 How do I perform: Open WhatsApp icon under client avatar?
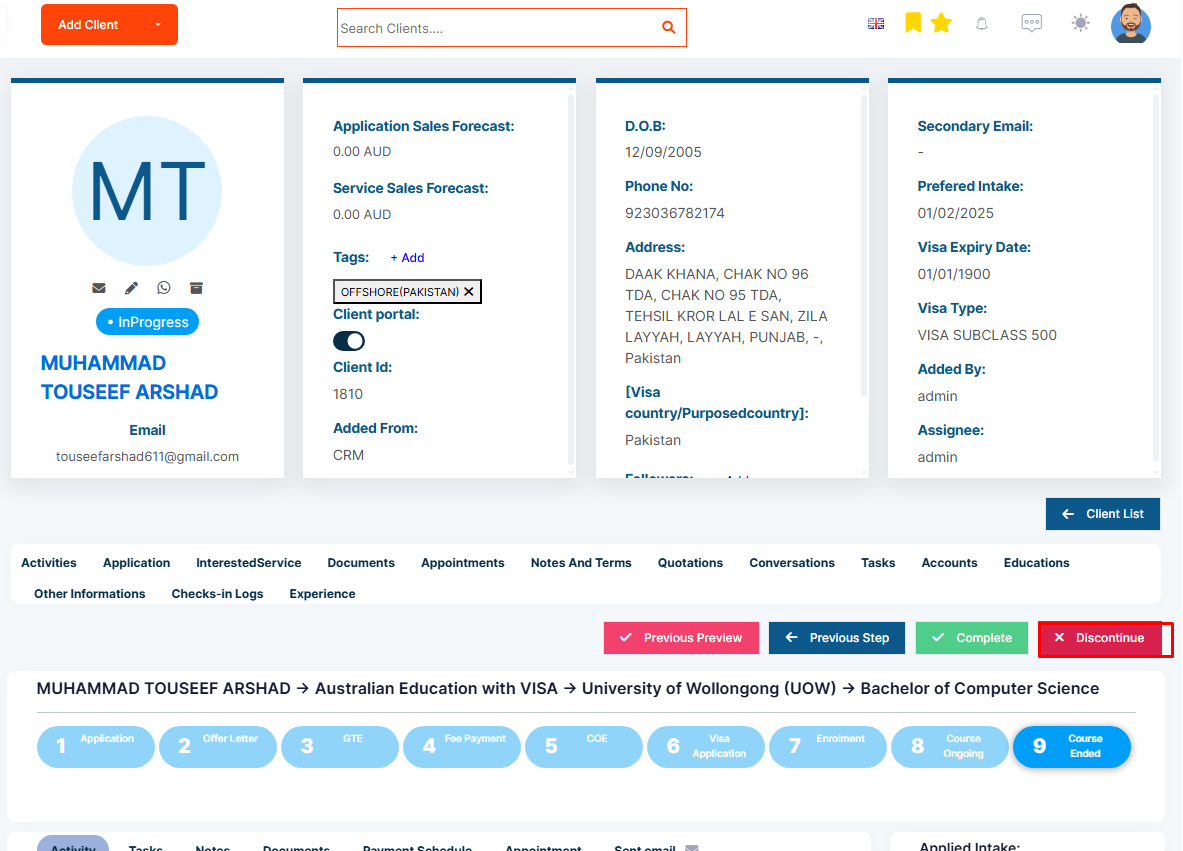click(x=164, y=287)
